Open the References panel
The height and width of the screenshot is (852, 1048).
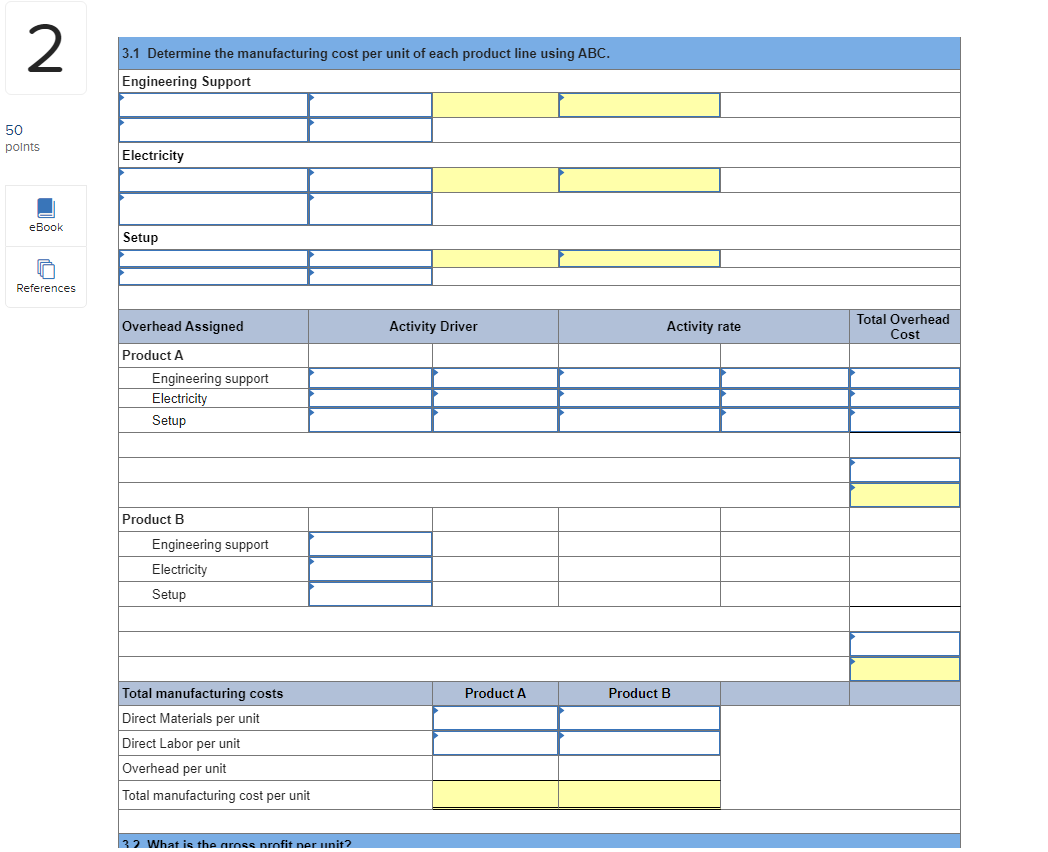pyautogui.click(x=45, y=277)
